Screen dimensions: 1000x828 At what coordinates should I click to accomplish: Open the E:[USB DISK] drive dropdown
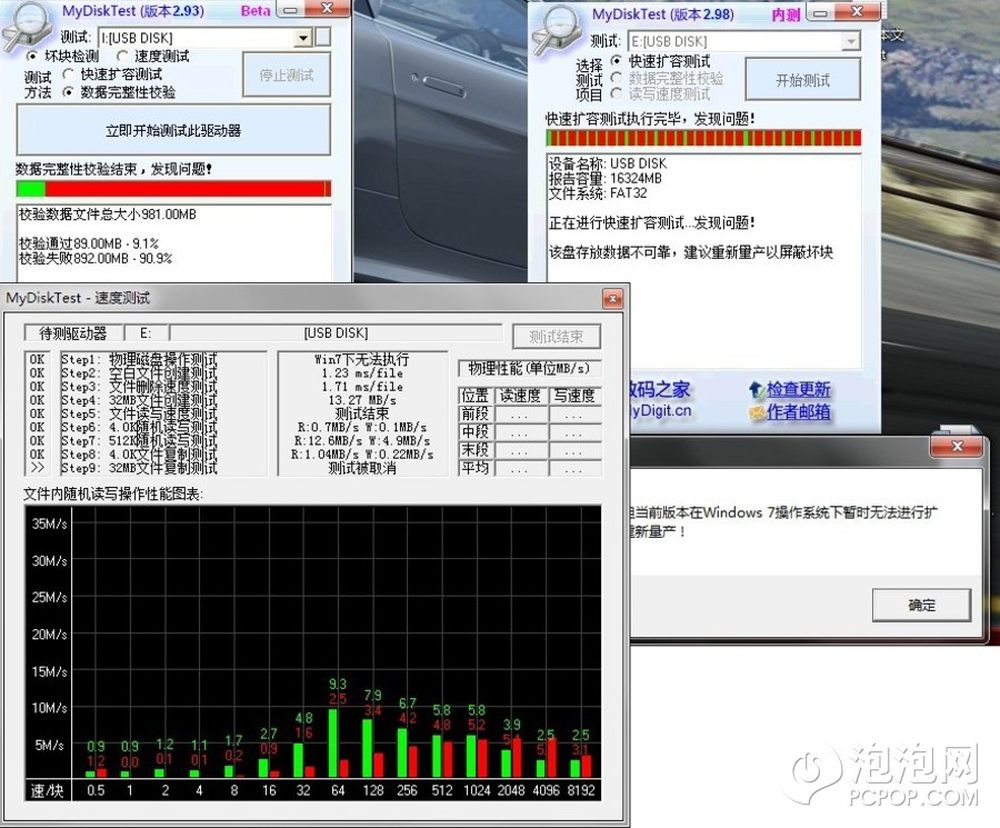[x=851, y=41]
